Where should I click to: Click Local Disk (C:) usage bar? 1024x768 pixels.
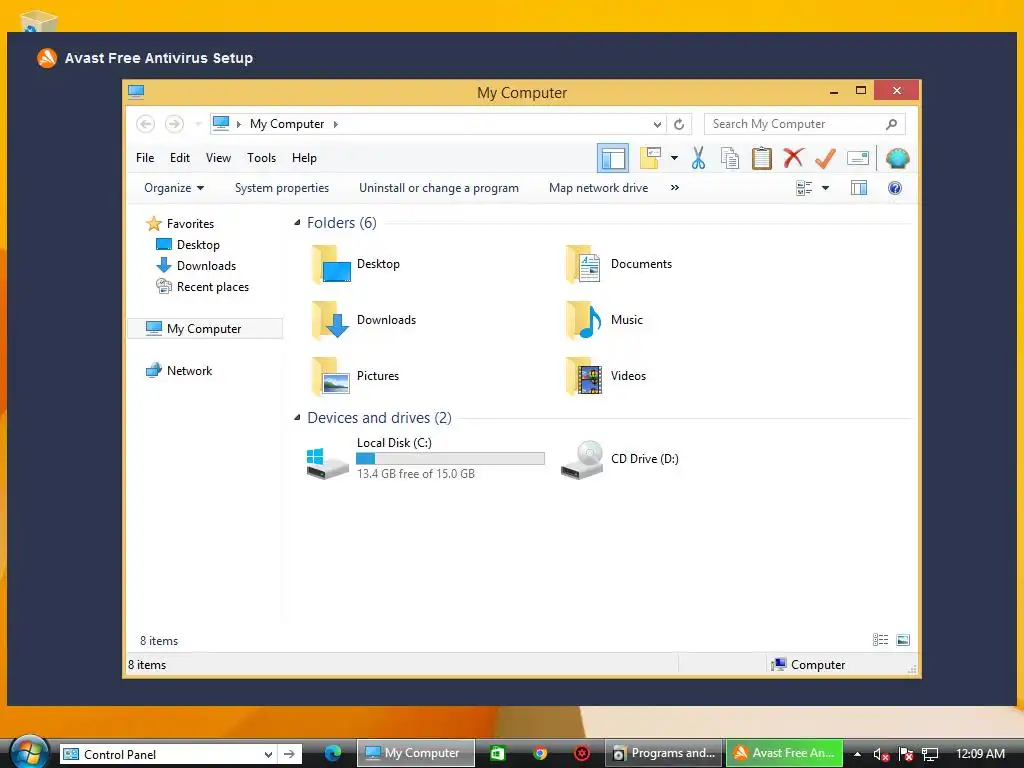(450, 458)
